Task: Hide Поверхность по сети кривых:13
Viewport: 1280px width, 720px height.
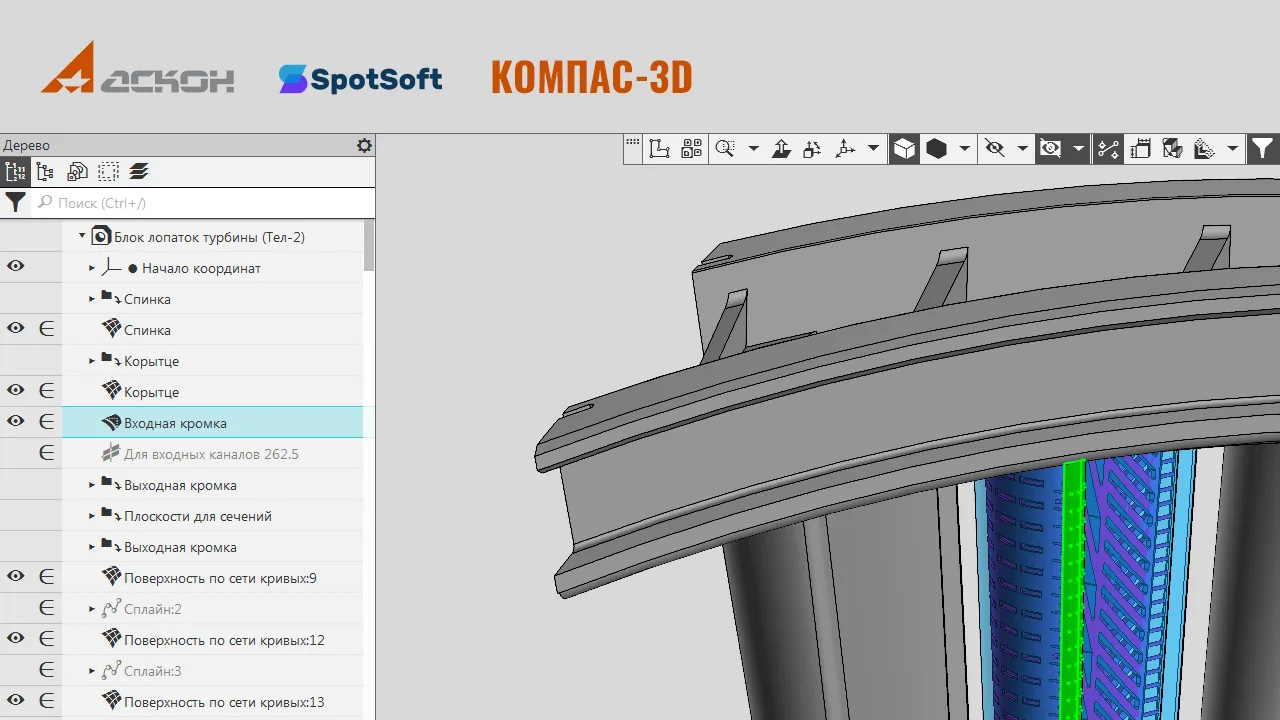Action: pos(15,700)
